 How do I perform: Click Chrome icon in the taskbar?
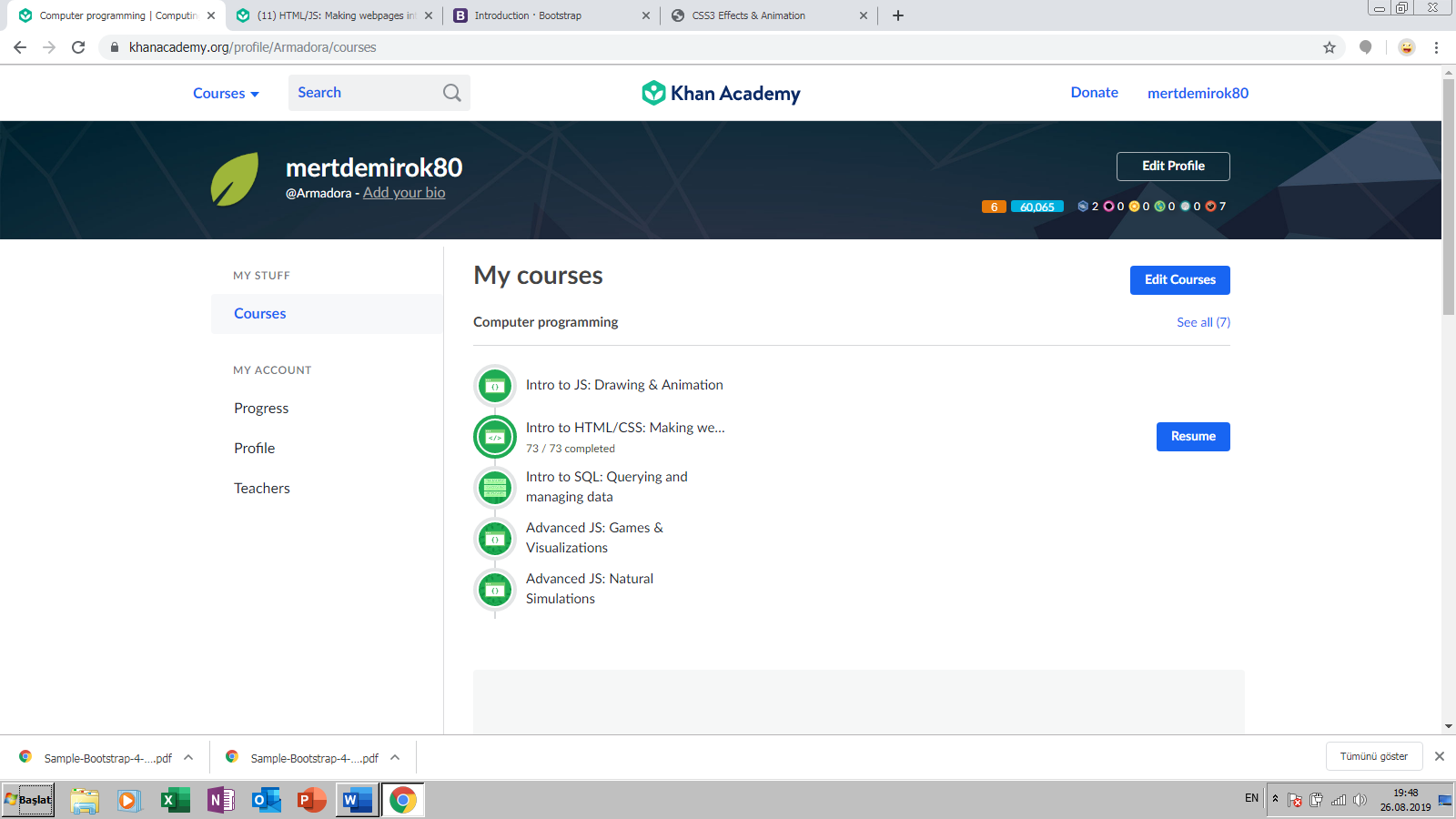(402, 800)
